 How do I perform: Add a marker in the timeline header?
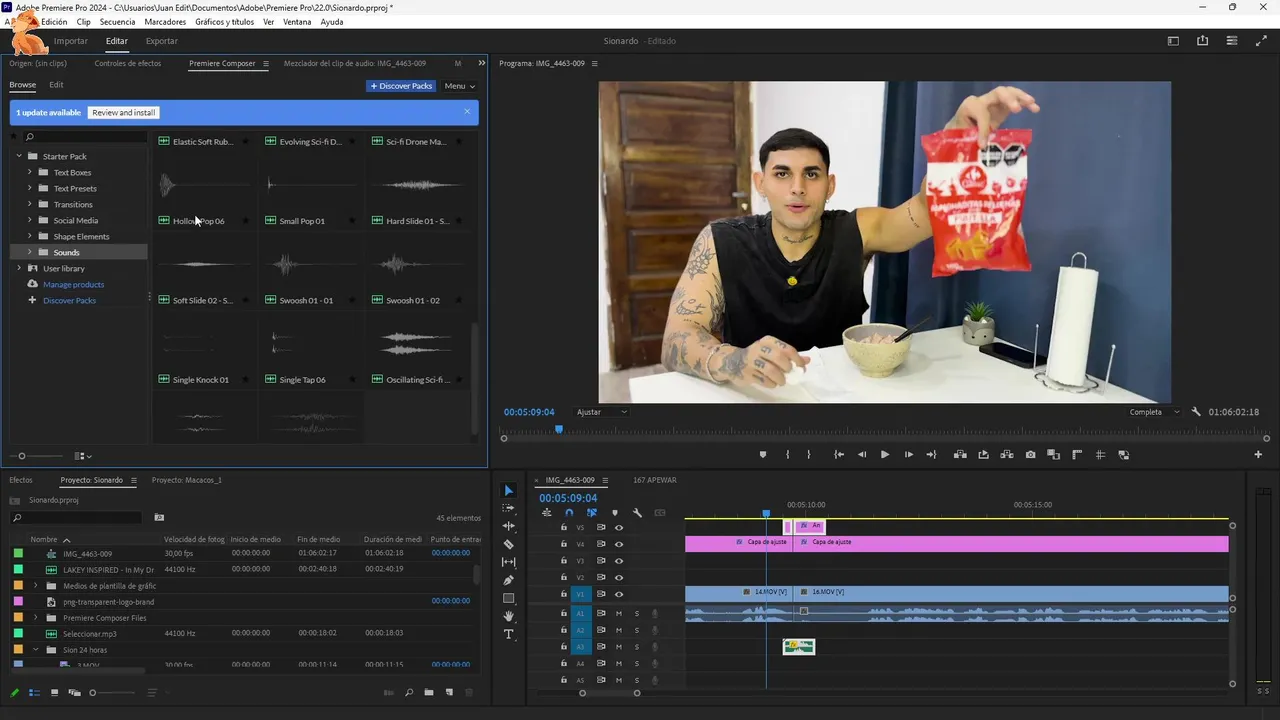(x=614, y=513)
